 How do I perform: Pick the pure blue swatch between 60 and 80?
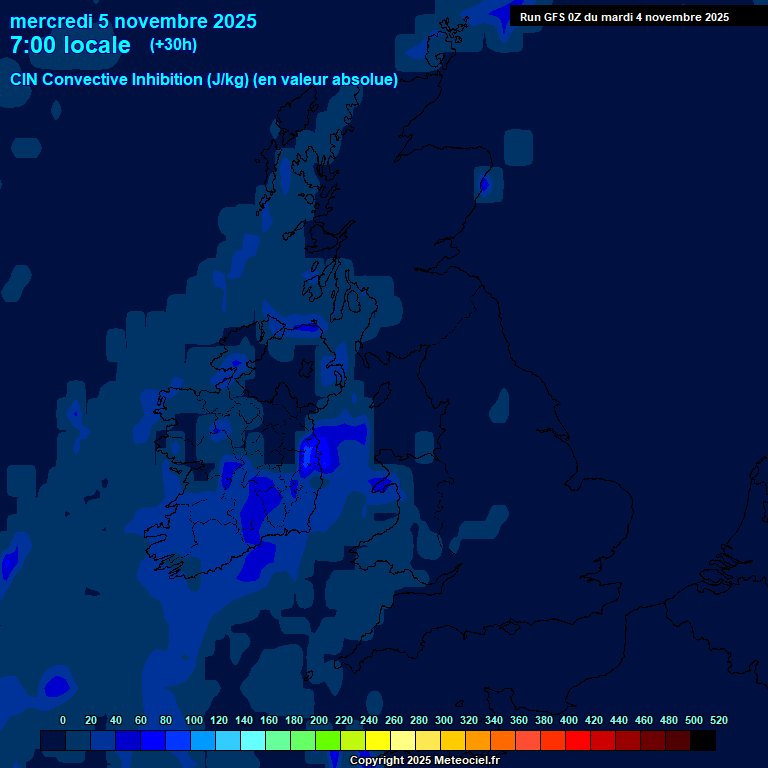tap(153, 740)
